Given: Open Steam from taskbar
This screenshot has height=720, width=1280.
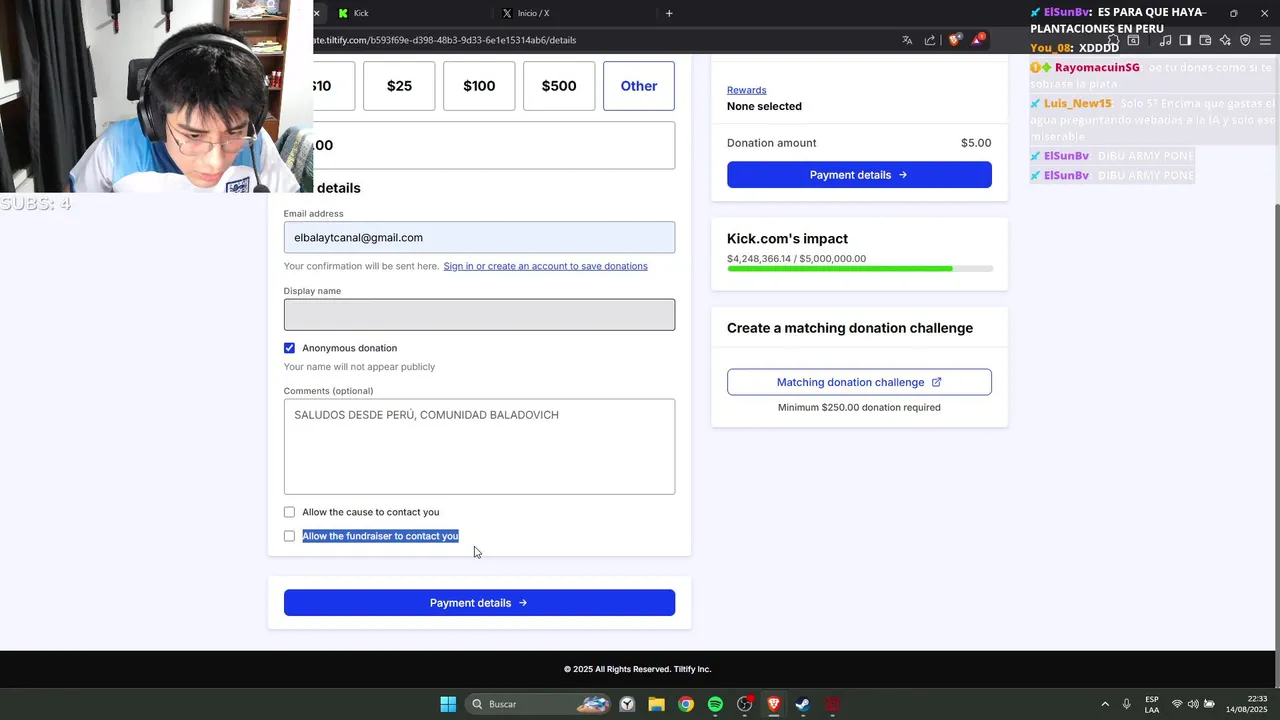Looking at the screenshot, I should (802, 704).
